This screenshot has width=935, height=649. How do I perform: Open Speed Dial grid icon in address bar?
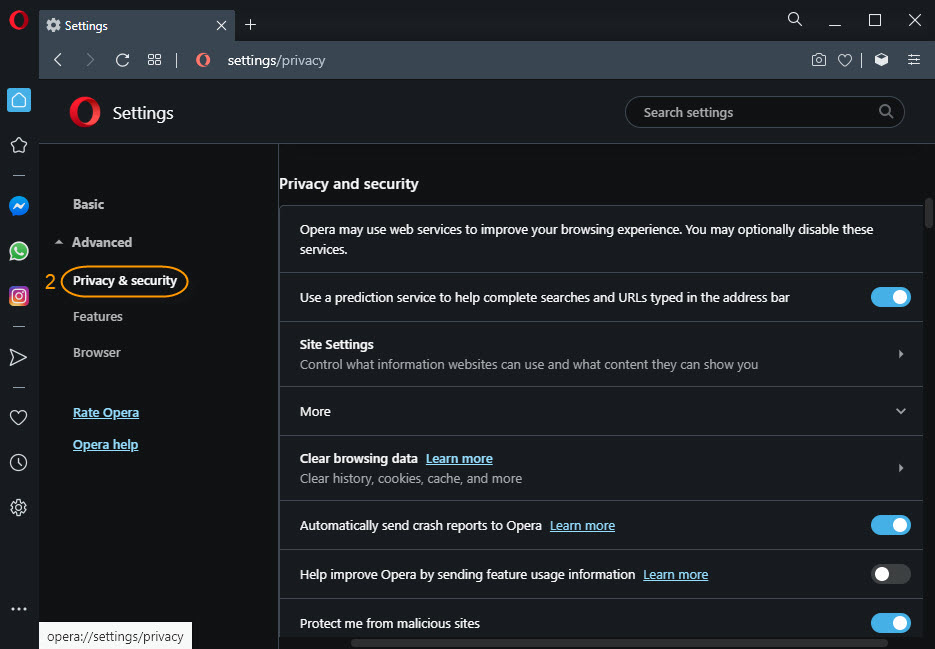click(154, 60)
